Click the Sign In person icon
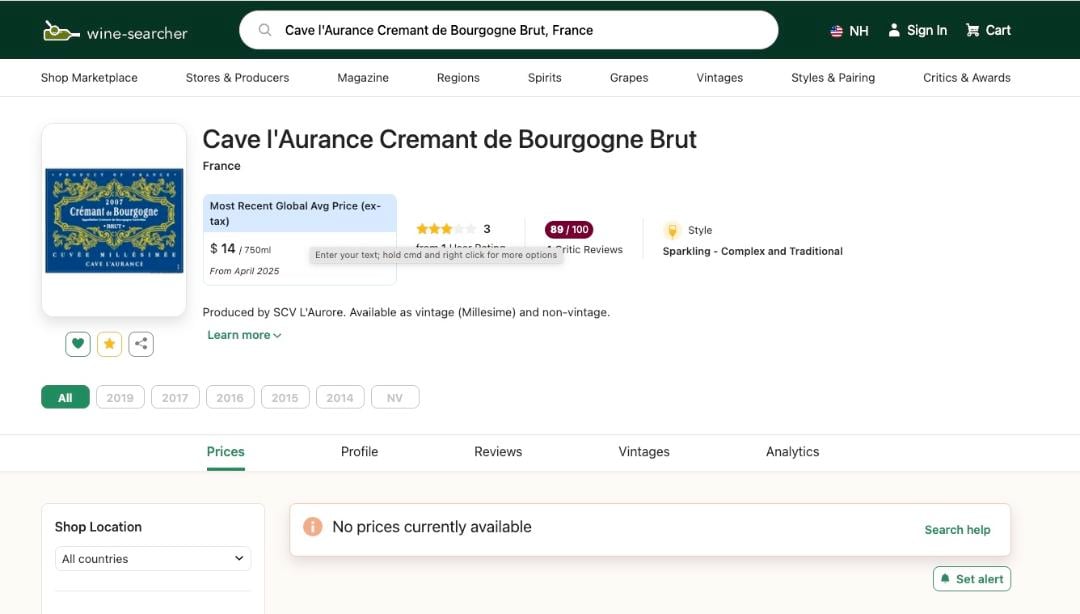 [x=894, y=30]
